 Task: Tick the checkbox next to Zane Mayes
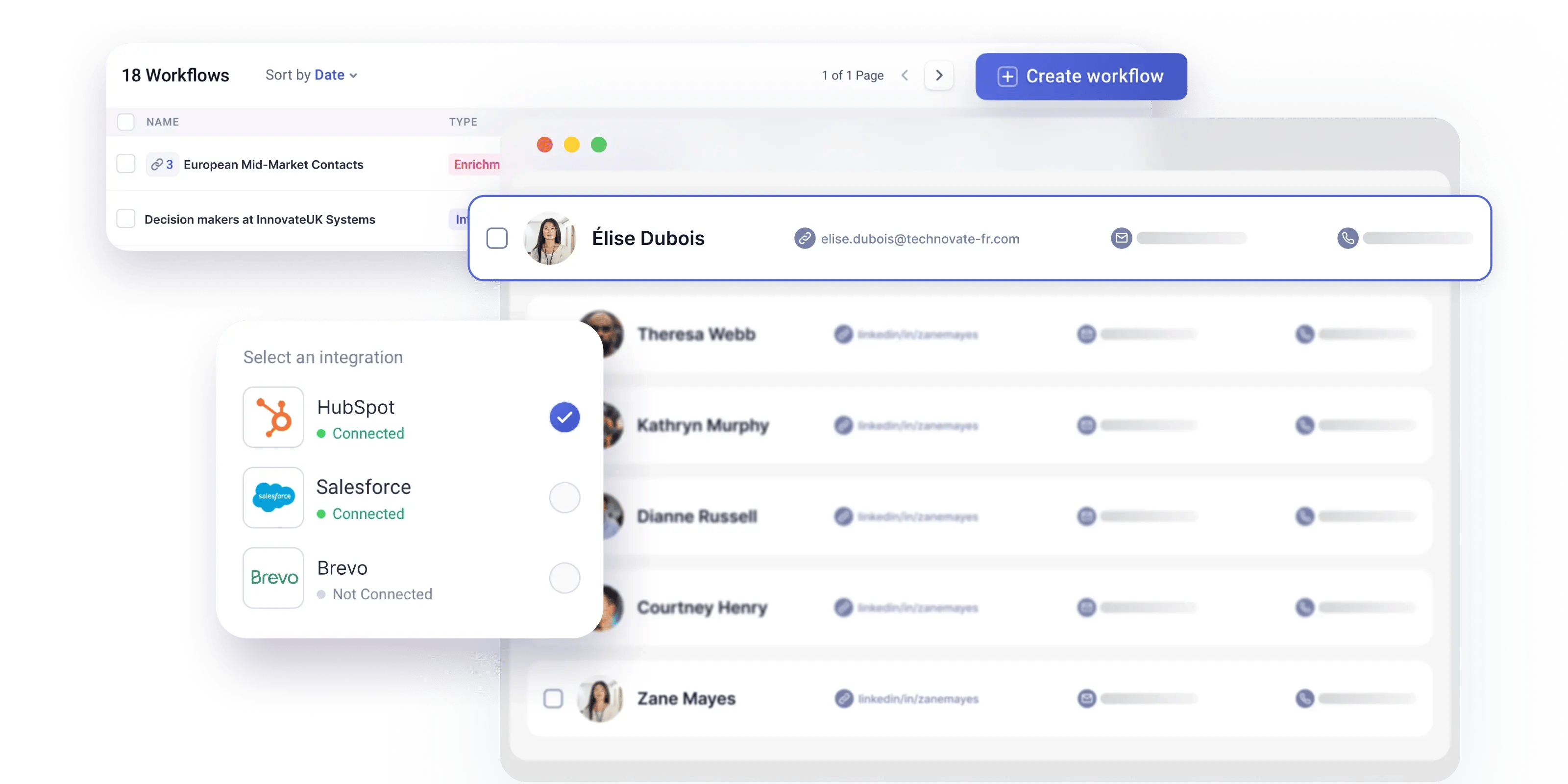point(553,699)
